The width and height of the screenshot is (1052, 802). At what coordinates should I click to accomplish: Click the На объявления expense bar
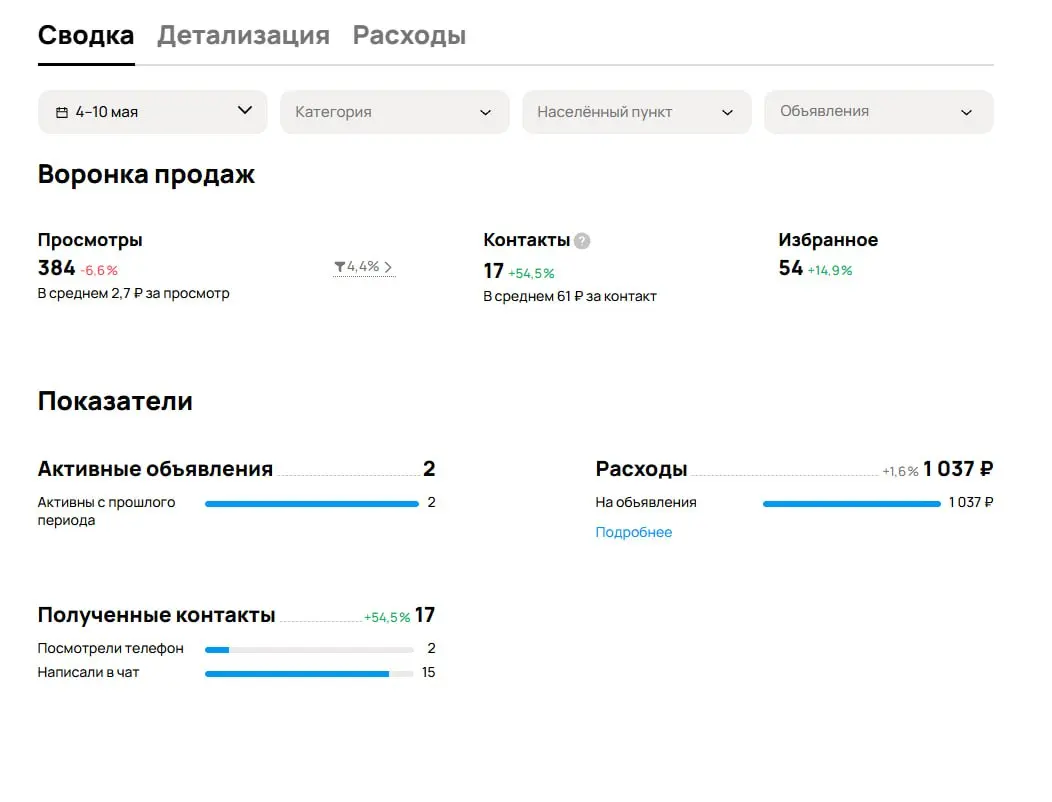(852, 503)
